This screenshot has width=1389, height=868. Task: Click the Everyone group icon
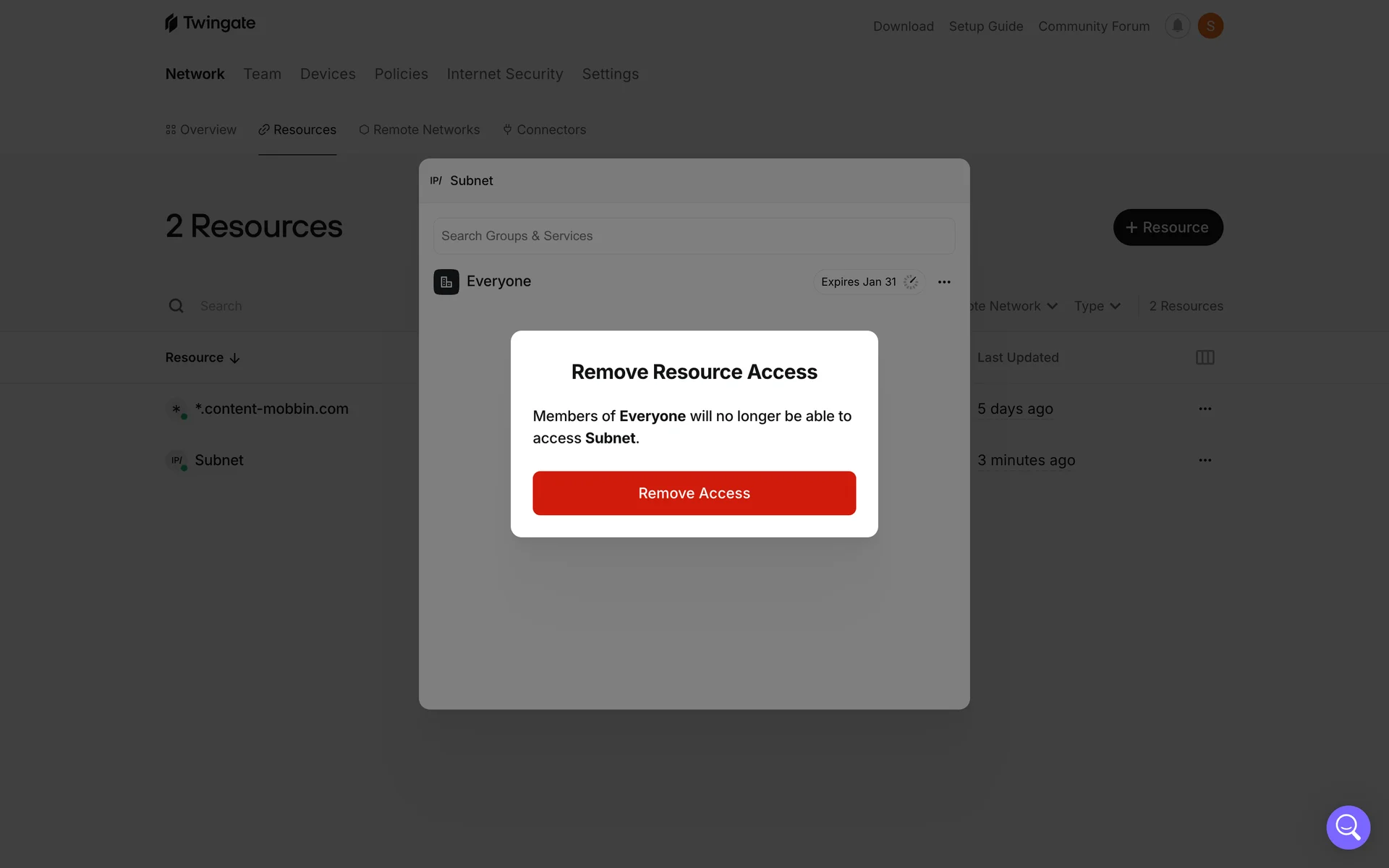[x=446, y=282]
